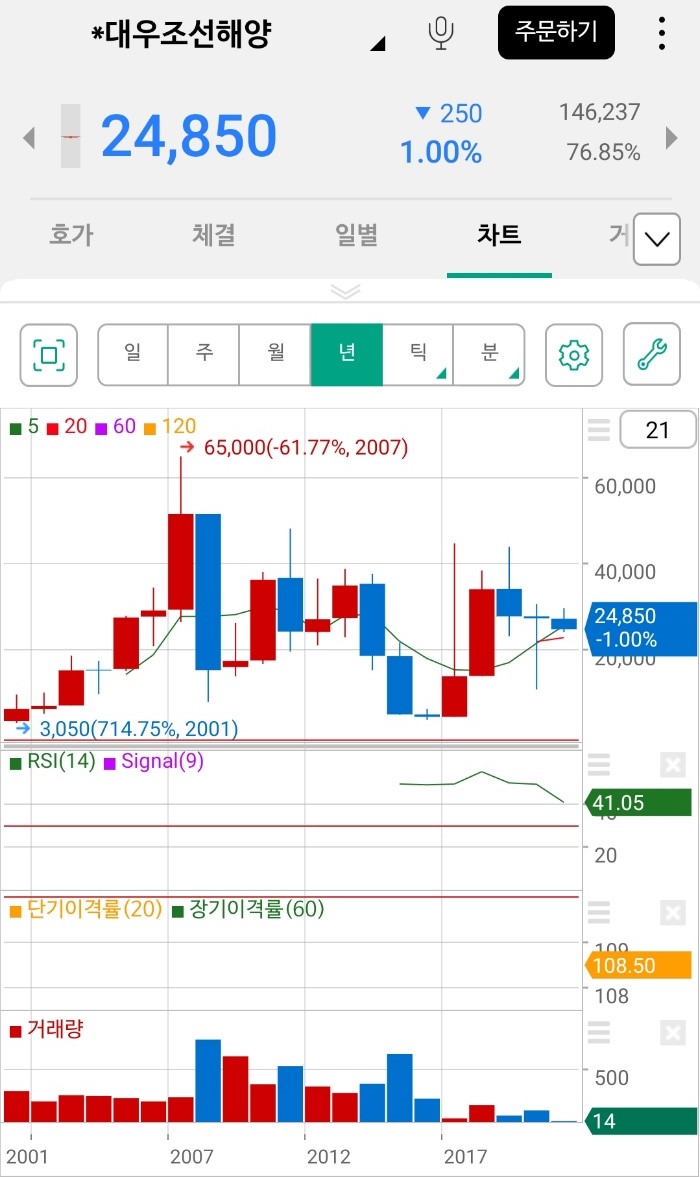Image resolution: width=700 pixels, height=1177 pixels.
Task: Open chart settings gear icon
Action: point(574,355)
